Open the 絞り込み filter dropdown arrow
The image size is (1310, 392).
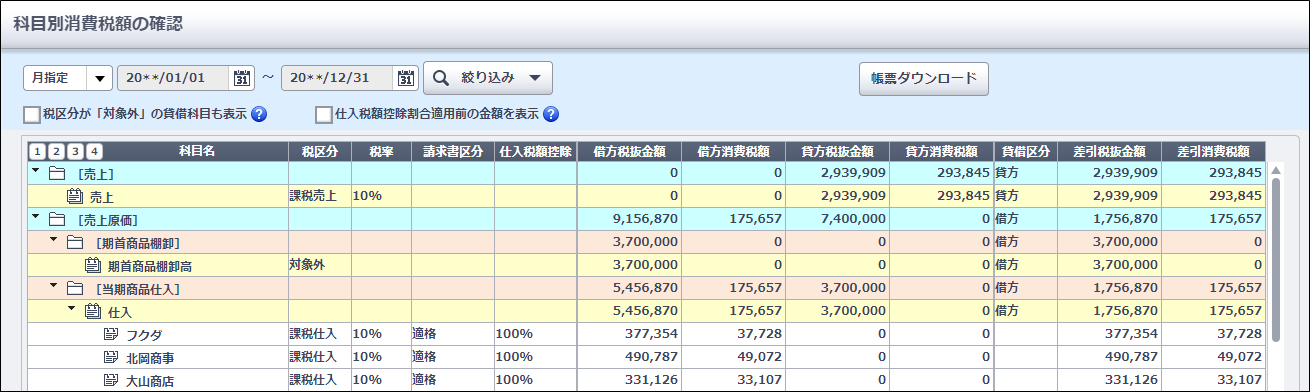(535, 78)
